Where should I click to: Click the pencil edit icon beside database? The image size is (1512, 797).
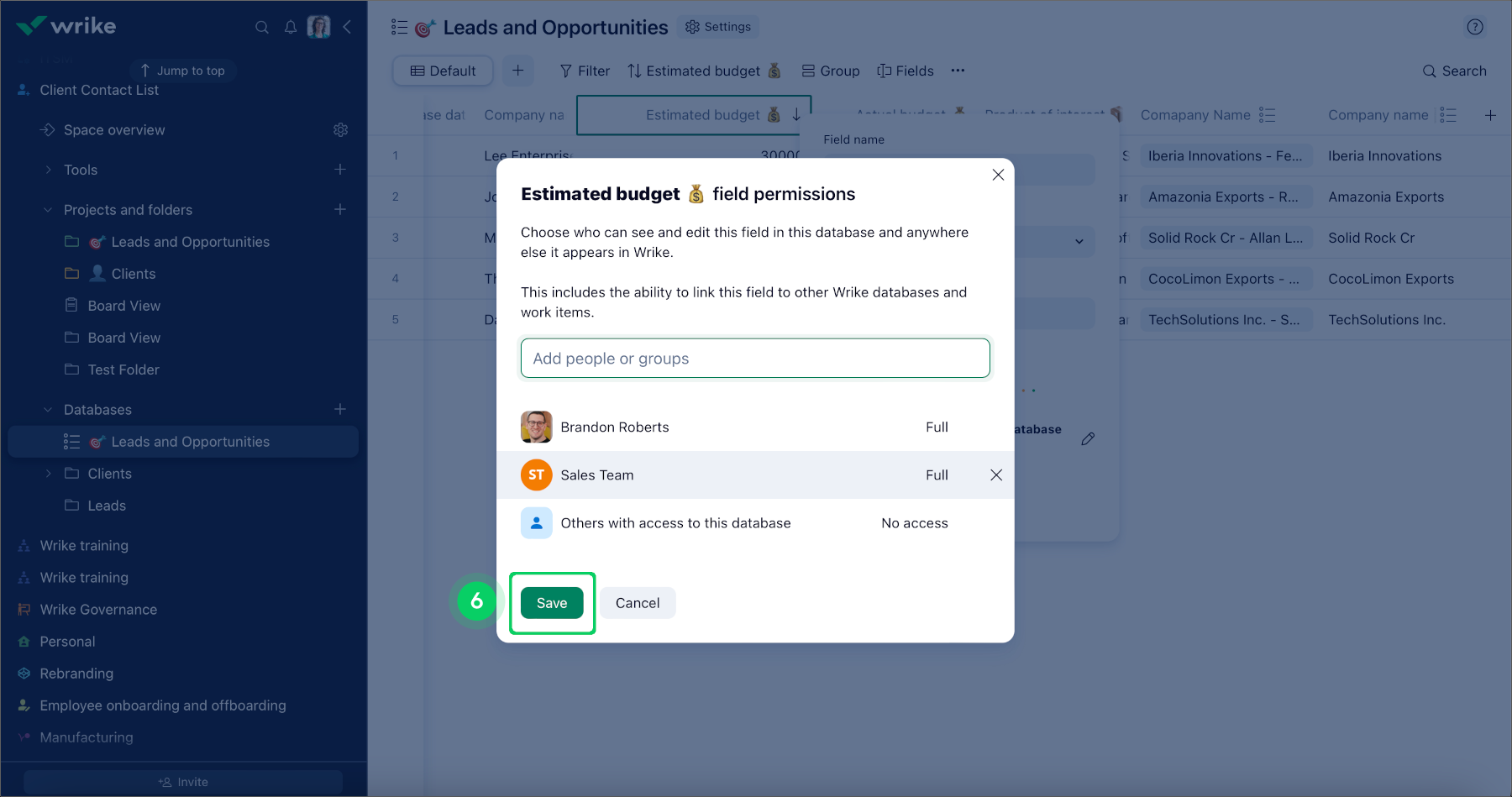[x=1088, y=438]
